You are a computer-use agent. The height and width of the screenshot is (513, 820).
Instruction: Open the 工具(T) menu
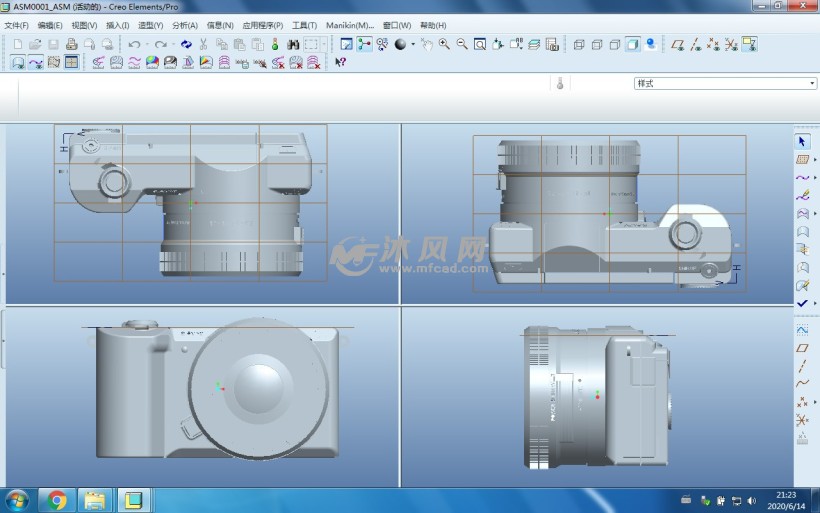(304, 25)
